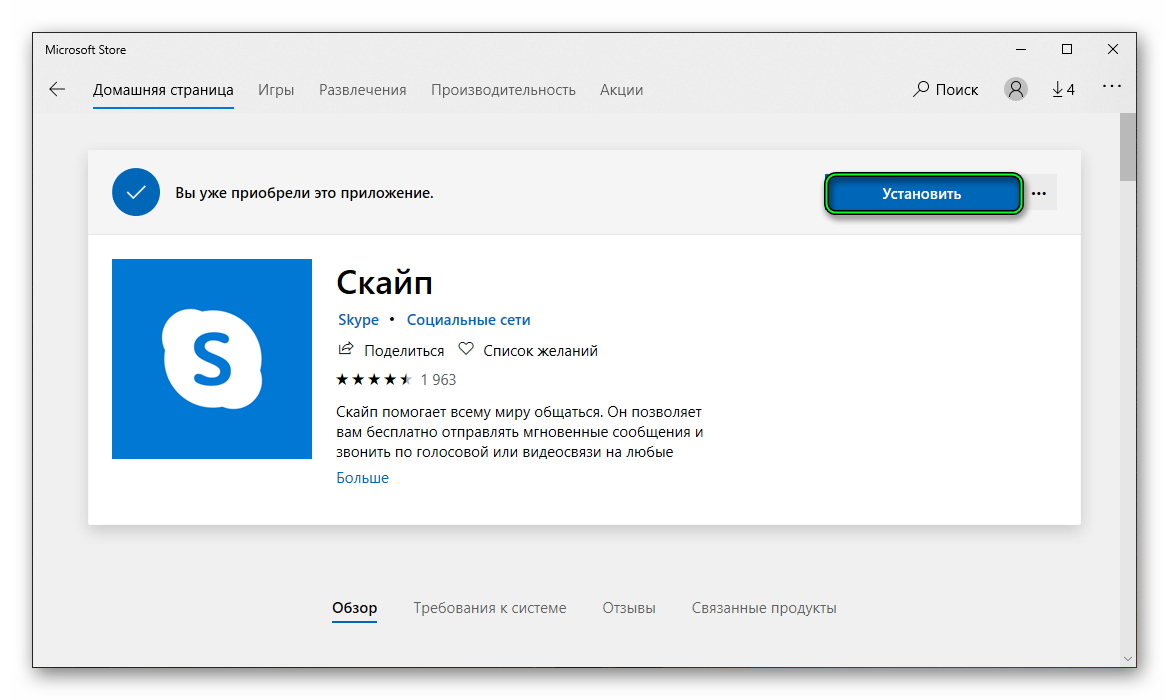Click the Skype app logo image

click(x=212, y=359)
